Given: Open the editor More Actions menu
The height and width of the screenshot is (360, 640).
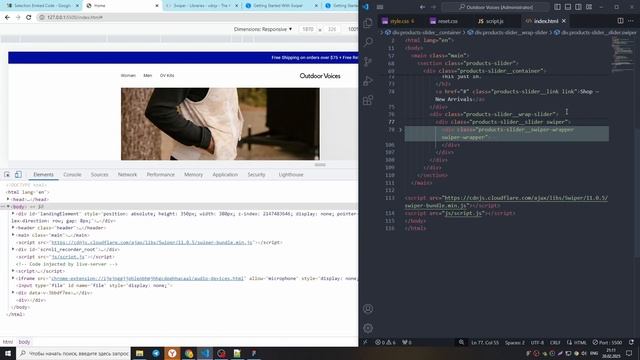Looking at the screenshot, I should click(631, 21).
